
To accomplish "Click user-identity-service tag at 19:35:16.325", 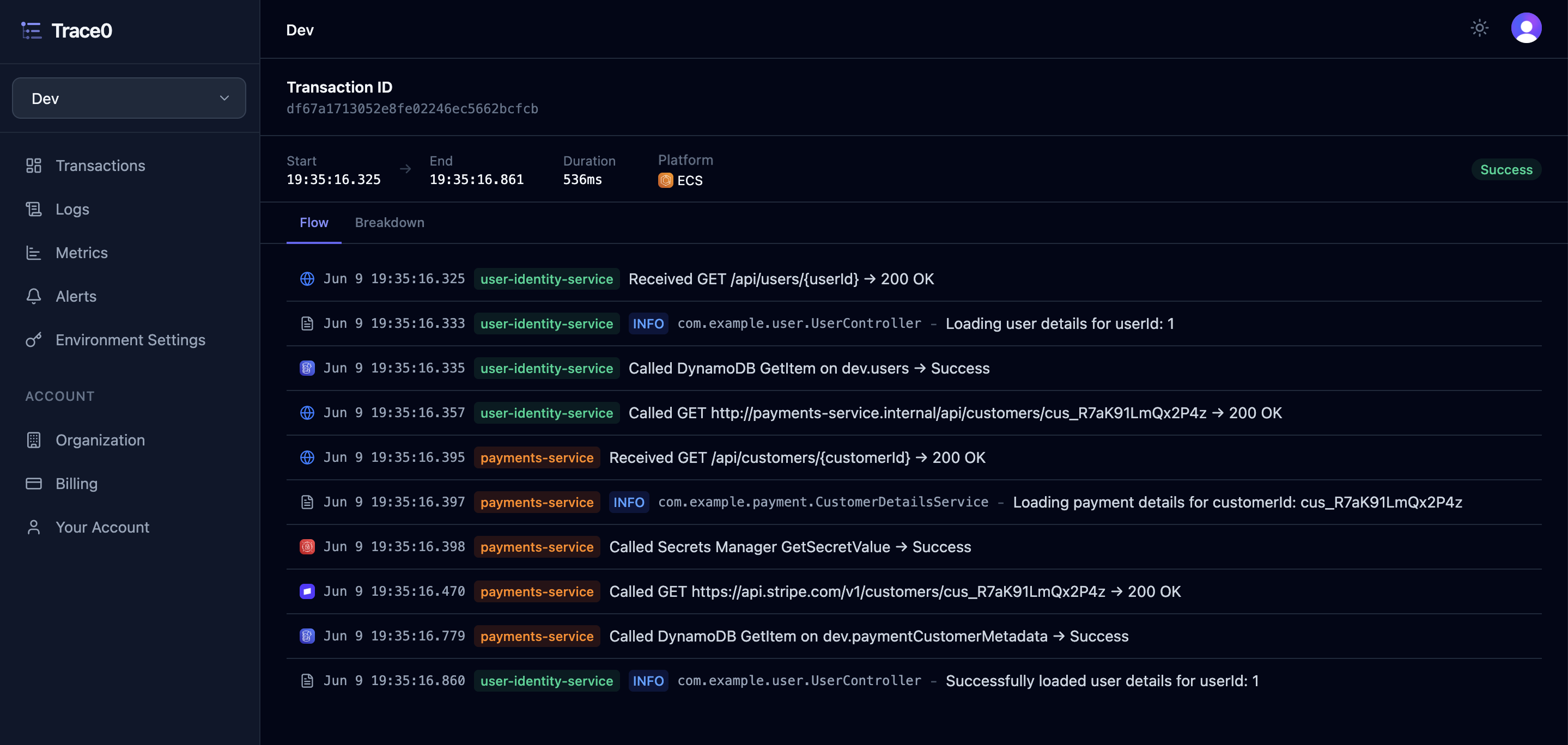I will tap(546, 279).
